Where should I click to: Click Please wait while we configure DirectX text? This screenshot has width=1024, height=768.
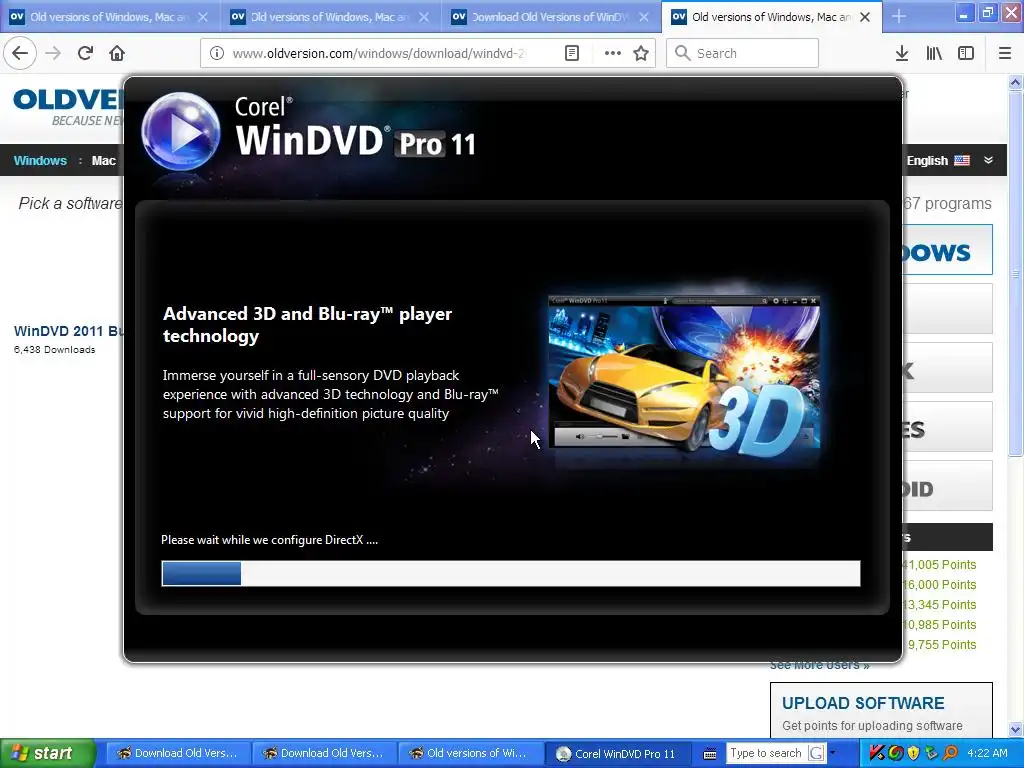click(x=269, y=540)
